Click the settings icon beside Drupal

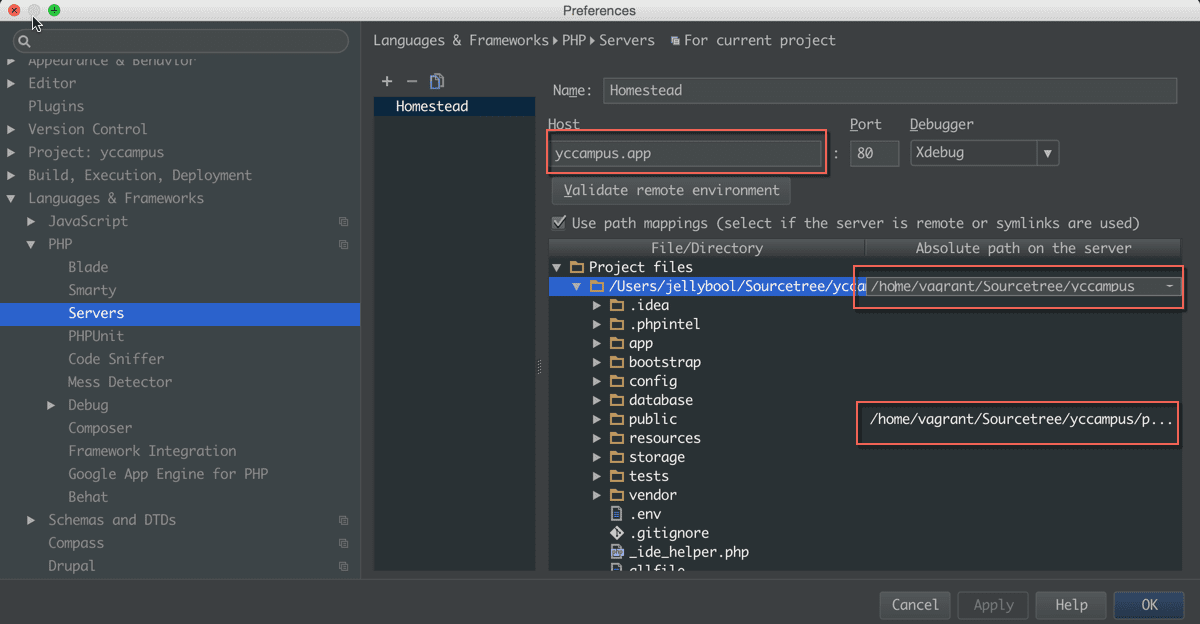tap(343, 566)
